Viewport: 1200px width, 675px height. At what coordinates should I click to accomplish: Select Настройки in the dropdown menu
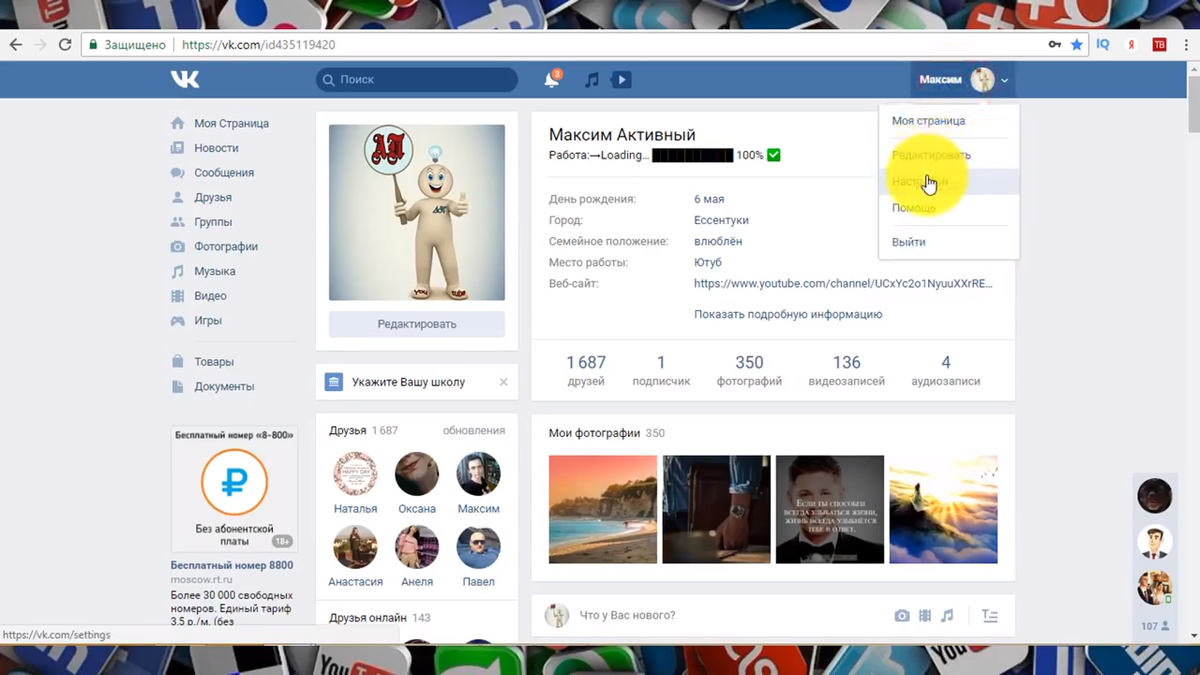click(949, 182)
